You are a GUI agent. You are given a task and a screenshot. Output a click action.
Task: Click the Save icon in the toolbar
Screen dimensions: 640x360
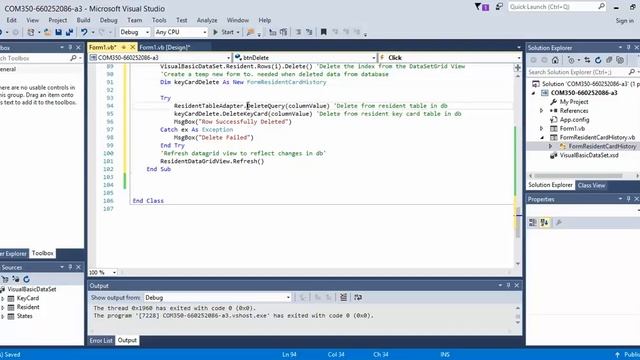pyautogui.click(x=58, y=32)
